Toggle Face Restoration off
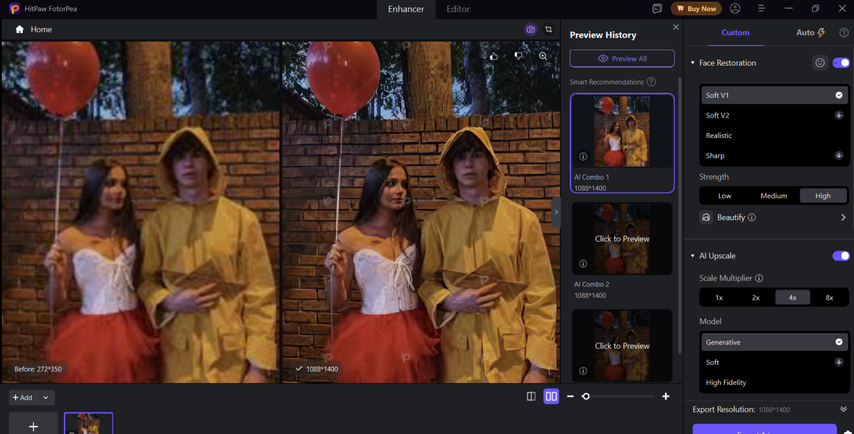This screenshot has width=854, height=434. coord(841,63)
